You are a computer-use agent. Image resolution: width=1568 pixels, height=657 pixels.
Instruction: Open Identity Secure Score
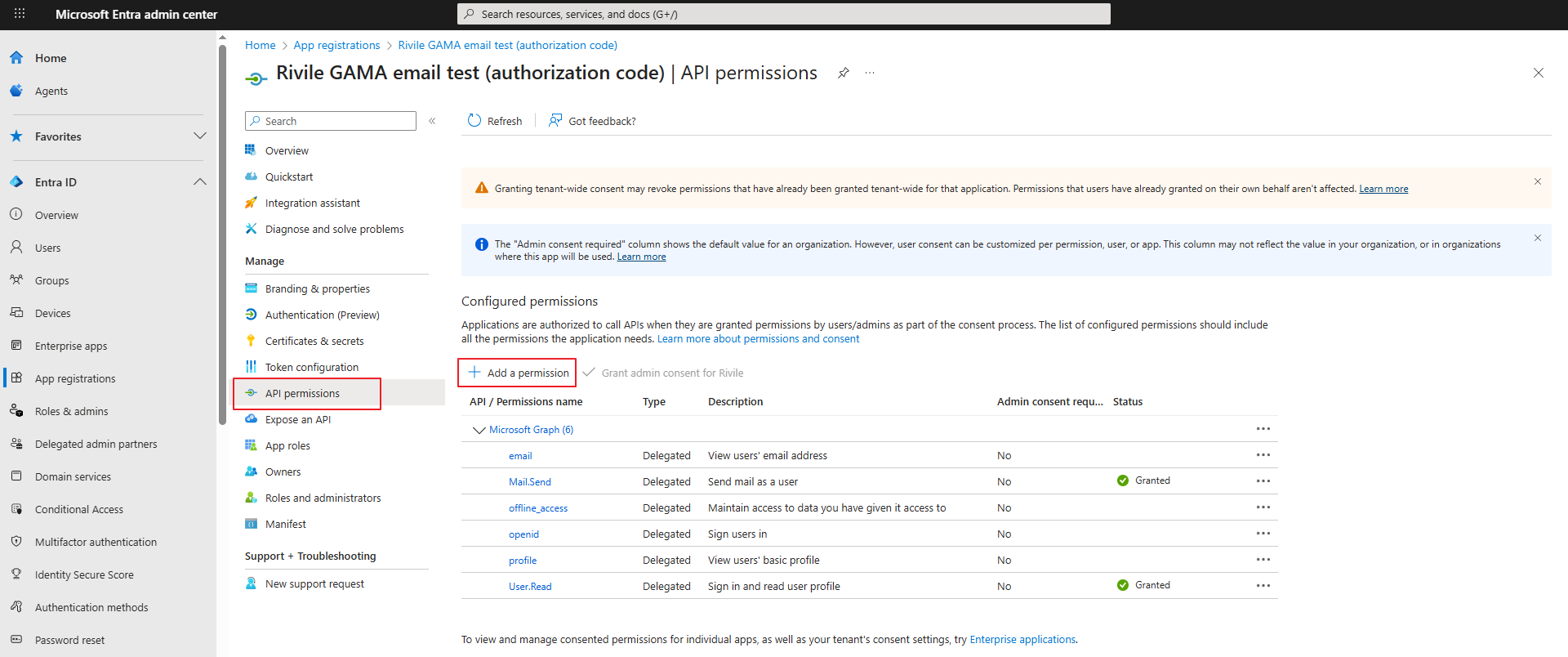pos(85,574)
